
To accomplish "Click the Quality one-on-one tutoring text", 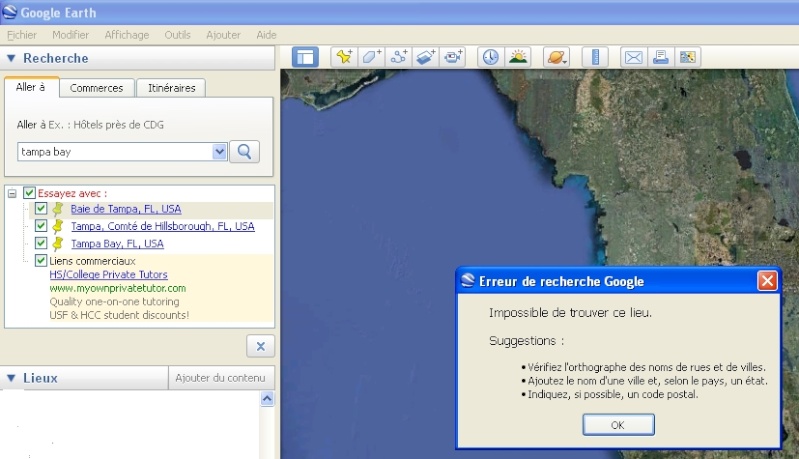I will tap(114, 301).
